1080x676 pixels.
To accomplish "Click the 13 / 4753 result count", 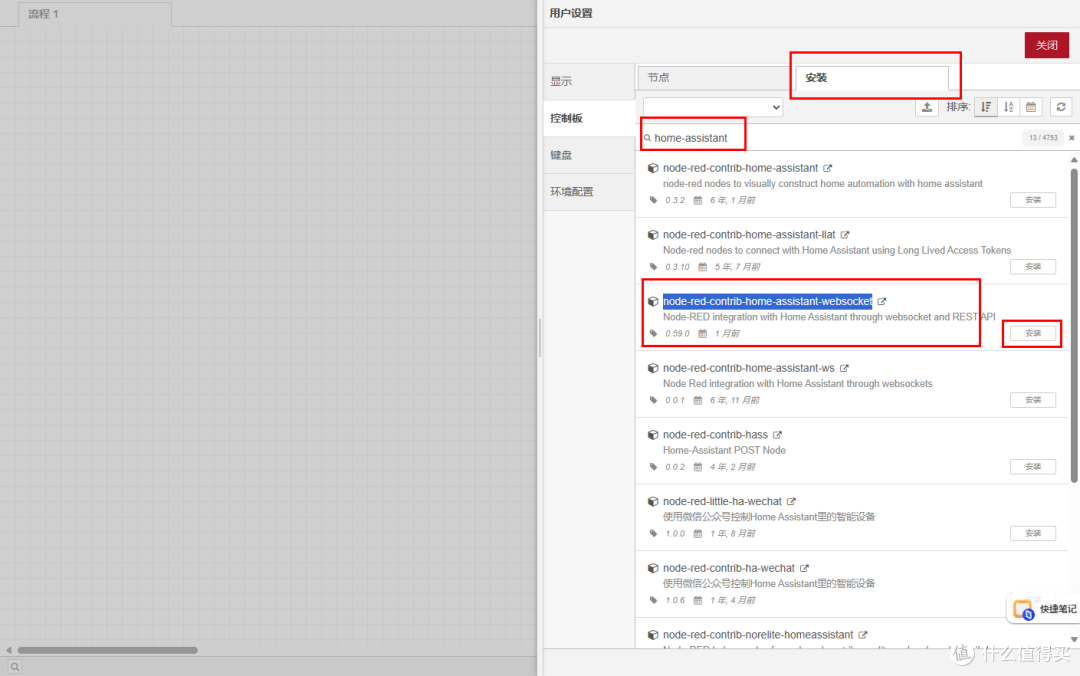I will (x=1043, y=138).
